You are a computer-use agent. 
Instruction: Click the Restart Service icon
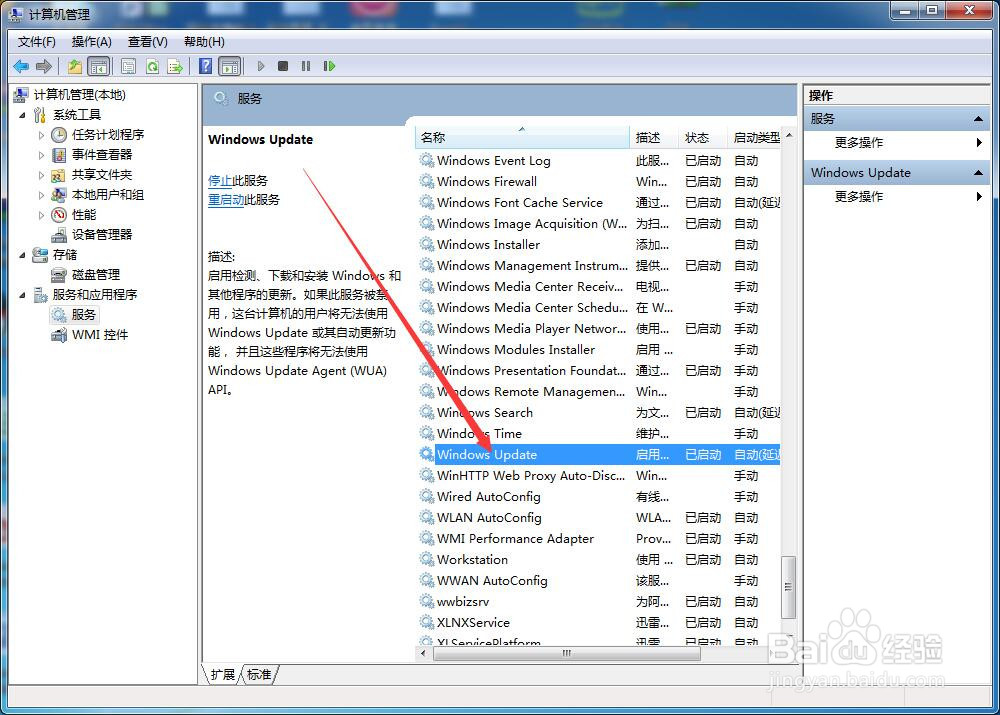(x=329, y=66)
